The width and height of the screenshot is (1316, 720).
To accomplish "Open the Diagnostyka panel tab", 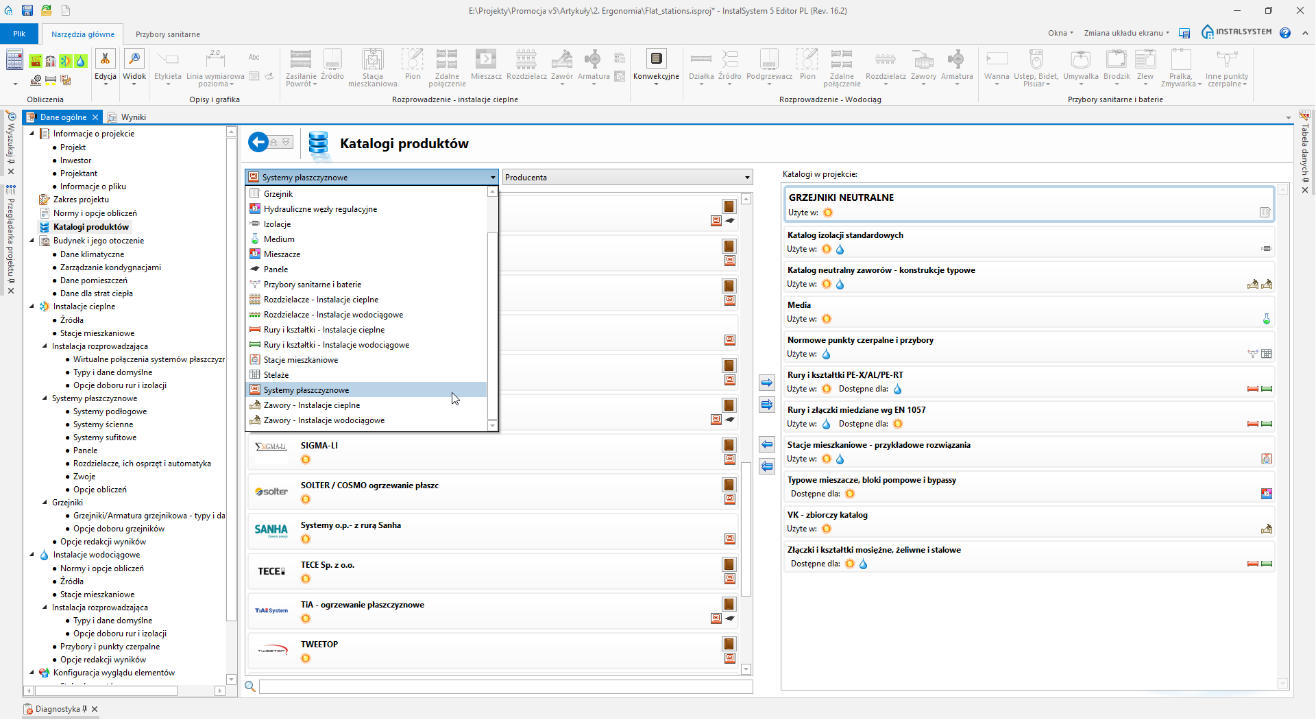I will (62, 709).
